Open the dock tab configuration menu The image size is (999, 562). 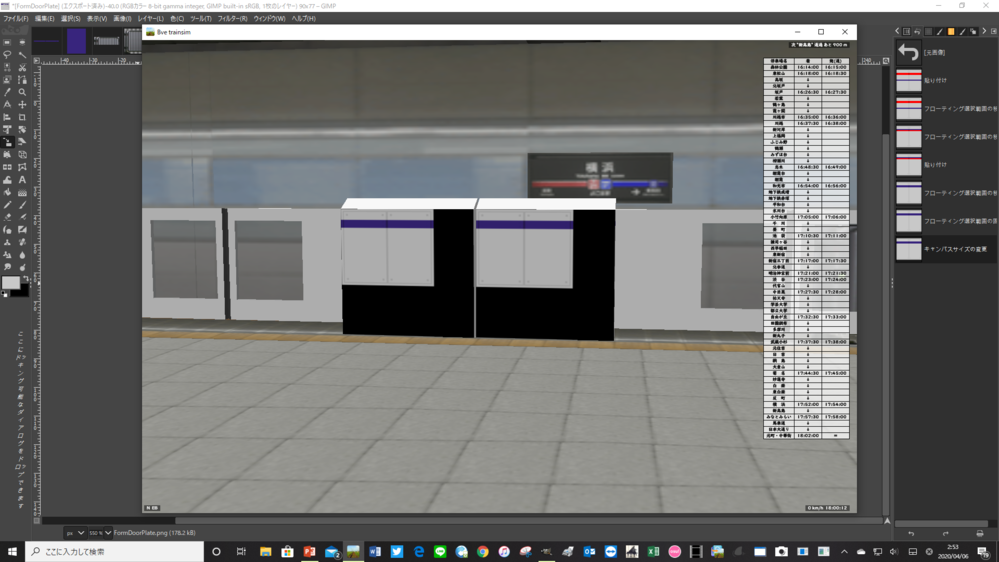994,31
